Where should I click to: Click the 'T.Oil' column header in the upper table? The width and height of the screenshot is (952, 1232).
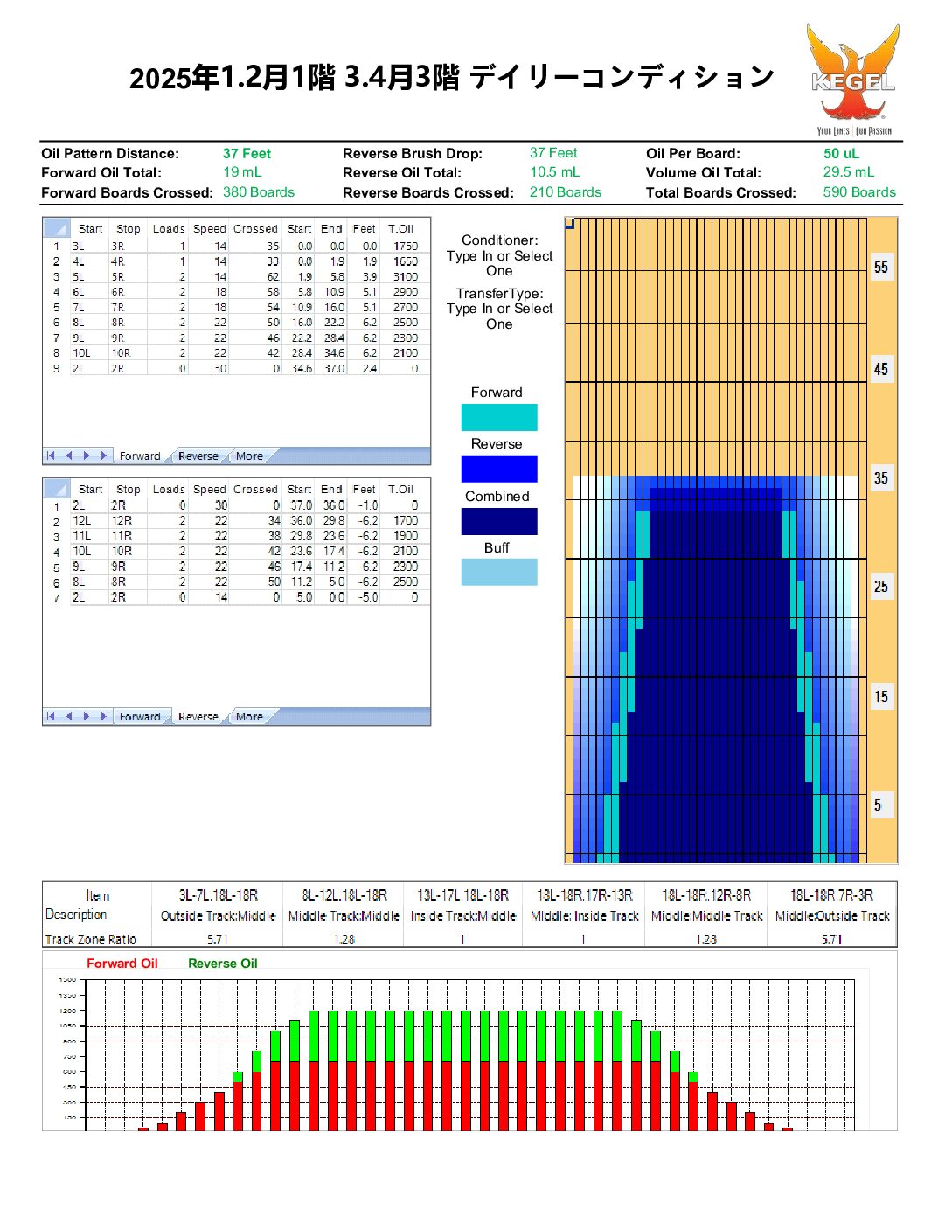click(x=401, y=228)
